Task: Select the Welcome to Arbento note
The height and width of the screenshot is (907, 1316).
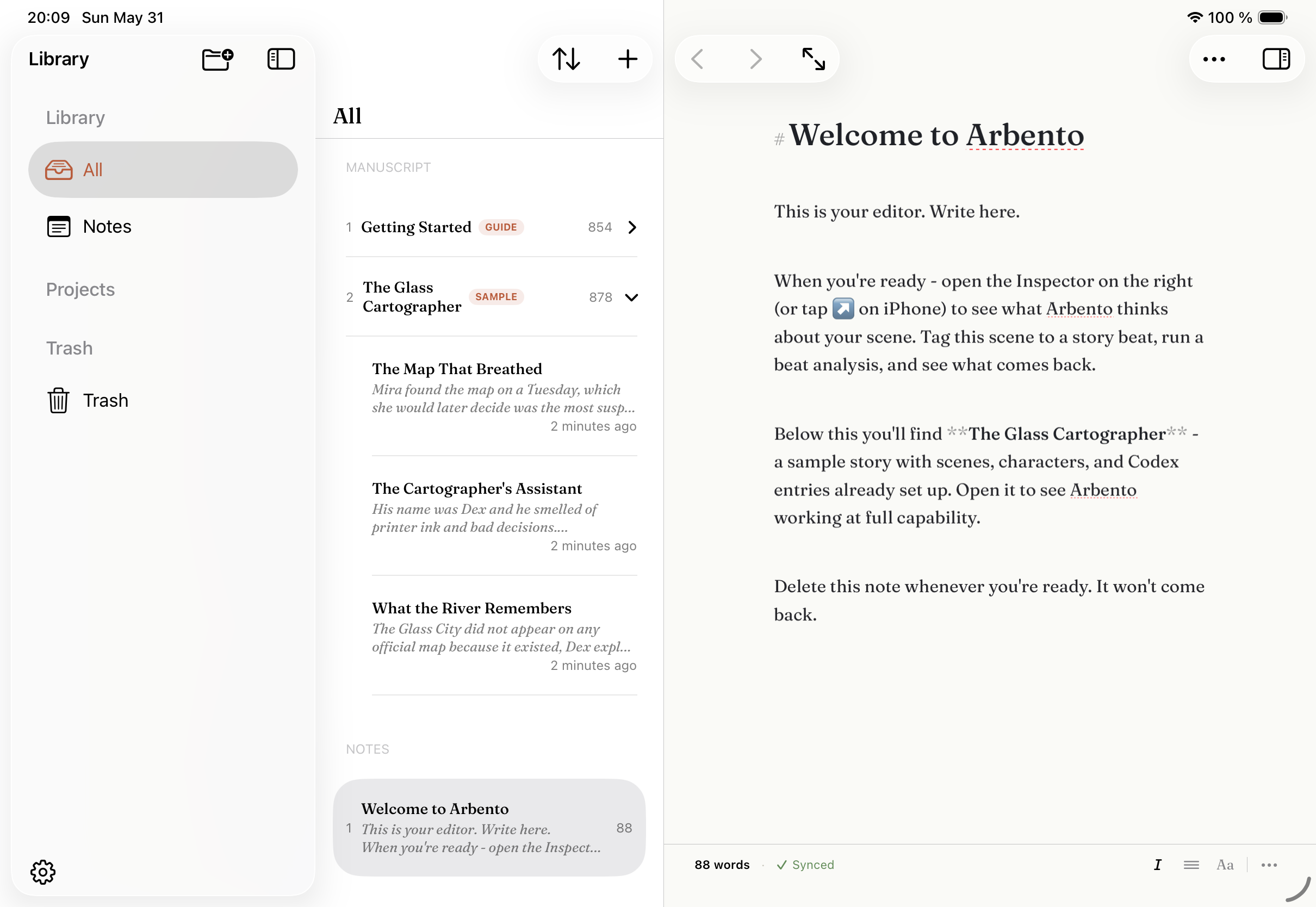Action: pyautogui.click(x=489, y=828)
